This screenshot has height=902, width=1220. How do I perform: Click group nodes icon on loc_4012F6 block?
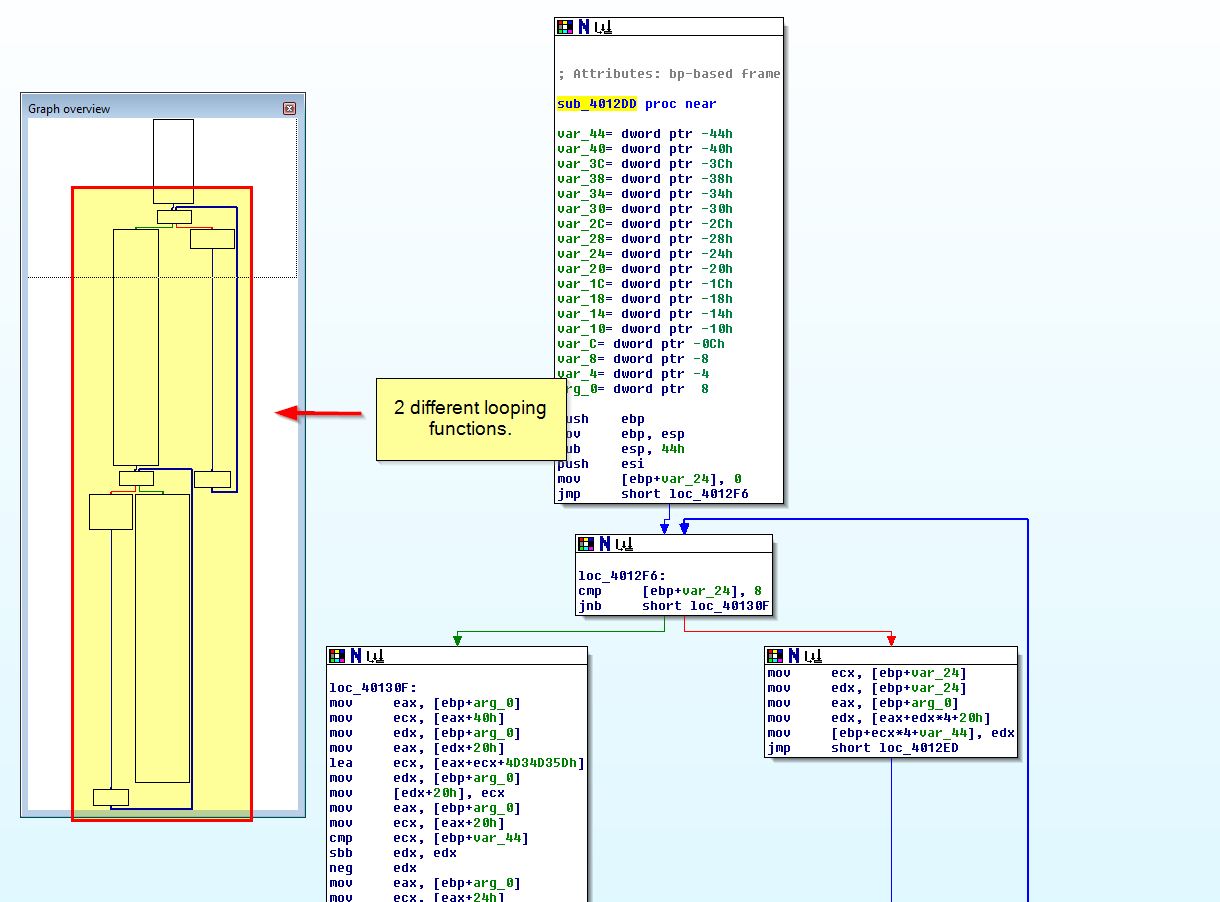click(x=623, y=544)
